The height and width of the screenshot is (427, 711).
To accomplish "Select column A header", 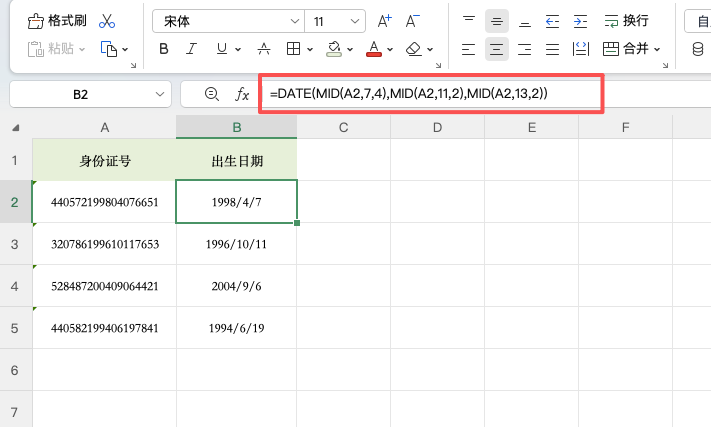I will [x=104, y=127].
